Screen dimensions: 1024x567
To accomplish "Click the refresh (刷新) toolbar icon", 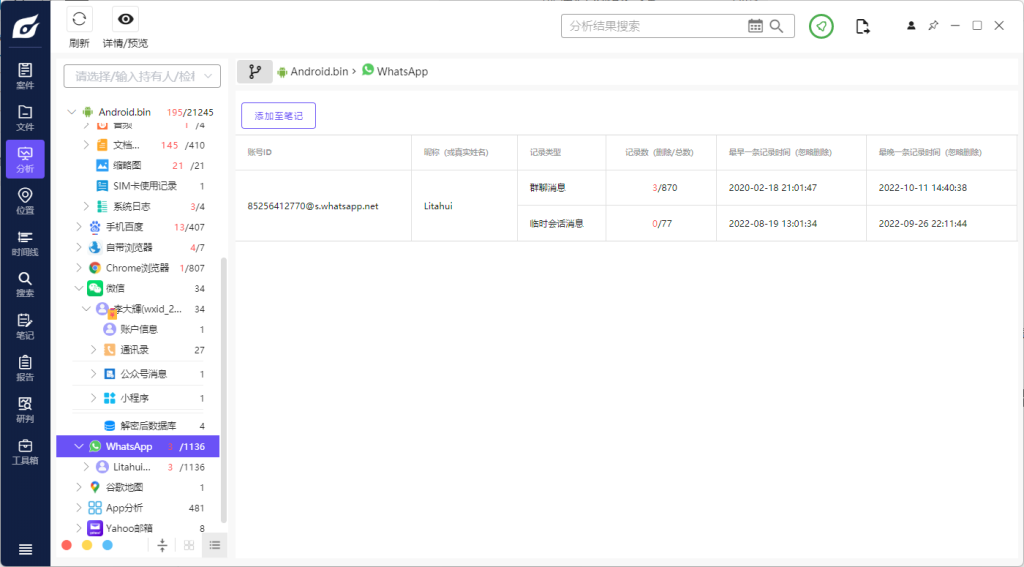I will click(79, 20).
